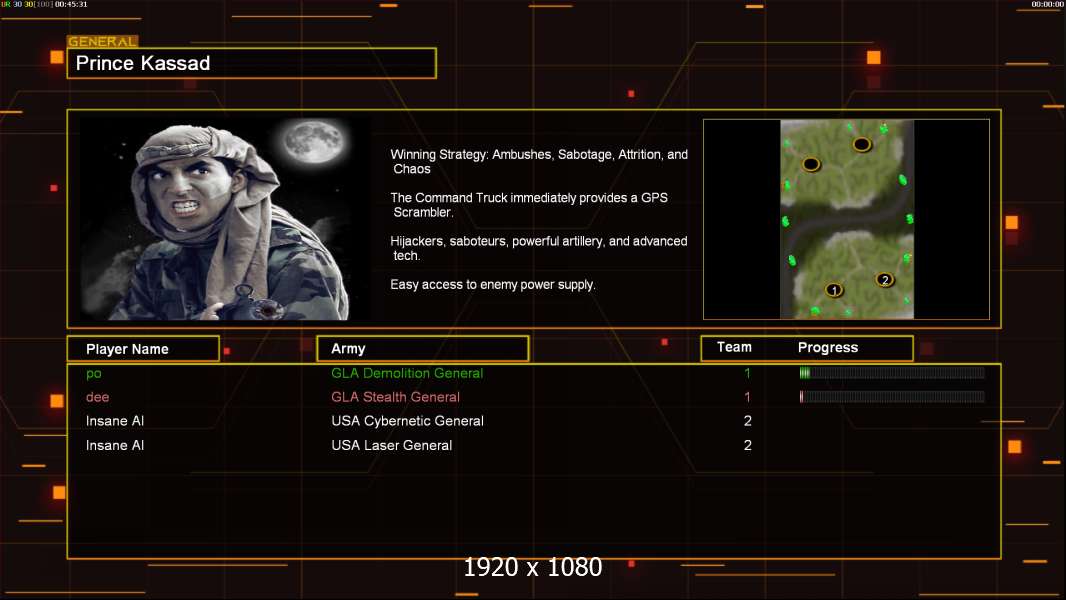
Task: Click dee's loading progress bar
Action: [x=892, y=397]
